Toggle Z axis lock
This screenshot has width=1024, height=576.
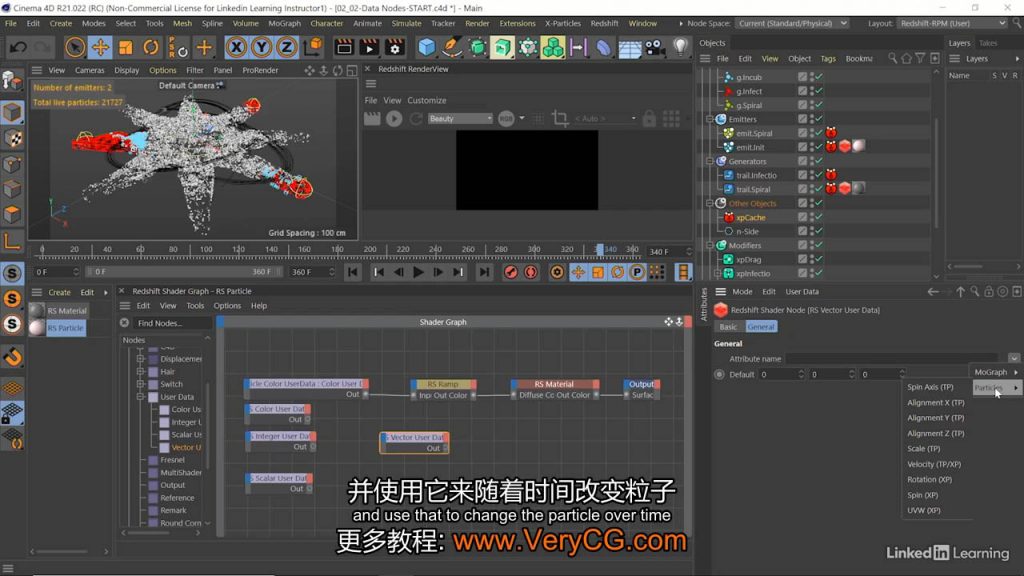click(x=286, y=47)
